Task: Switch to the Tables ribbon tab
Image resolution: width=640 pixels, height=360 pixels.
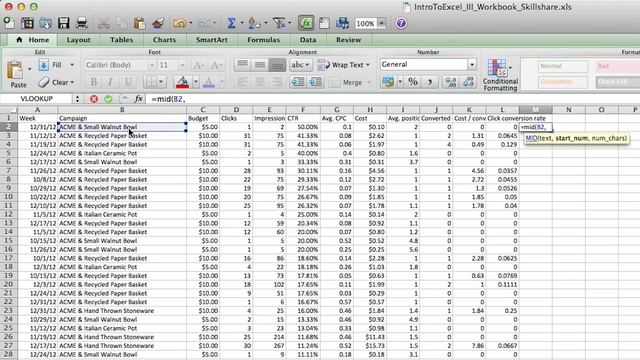Action: click(121, 40)
